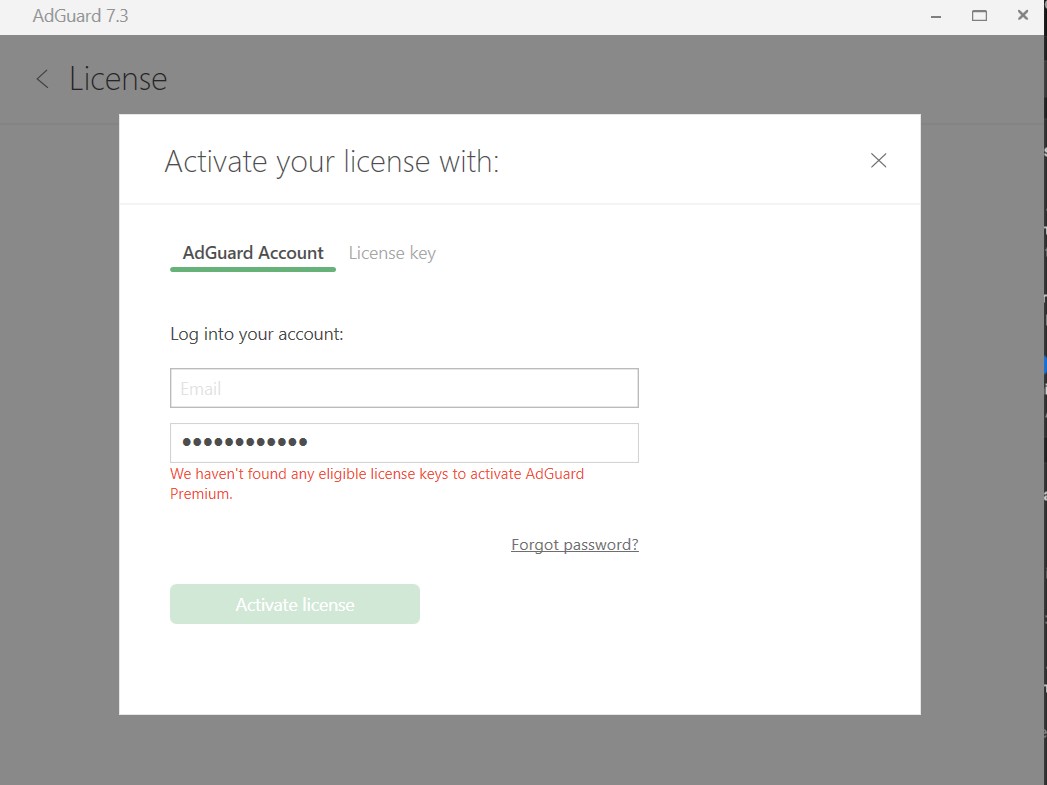Click the password dots in the field
This screenshot has height=785, width=1047.
[x=245, y=443]
